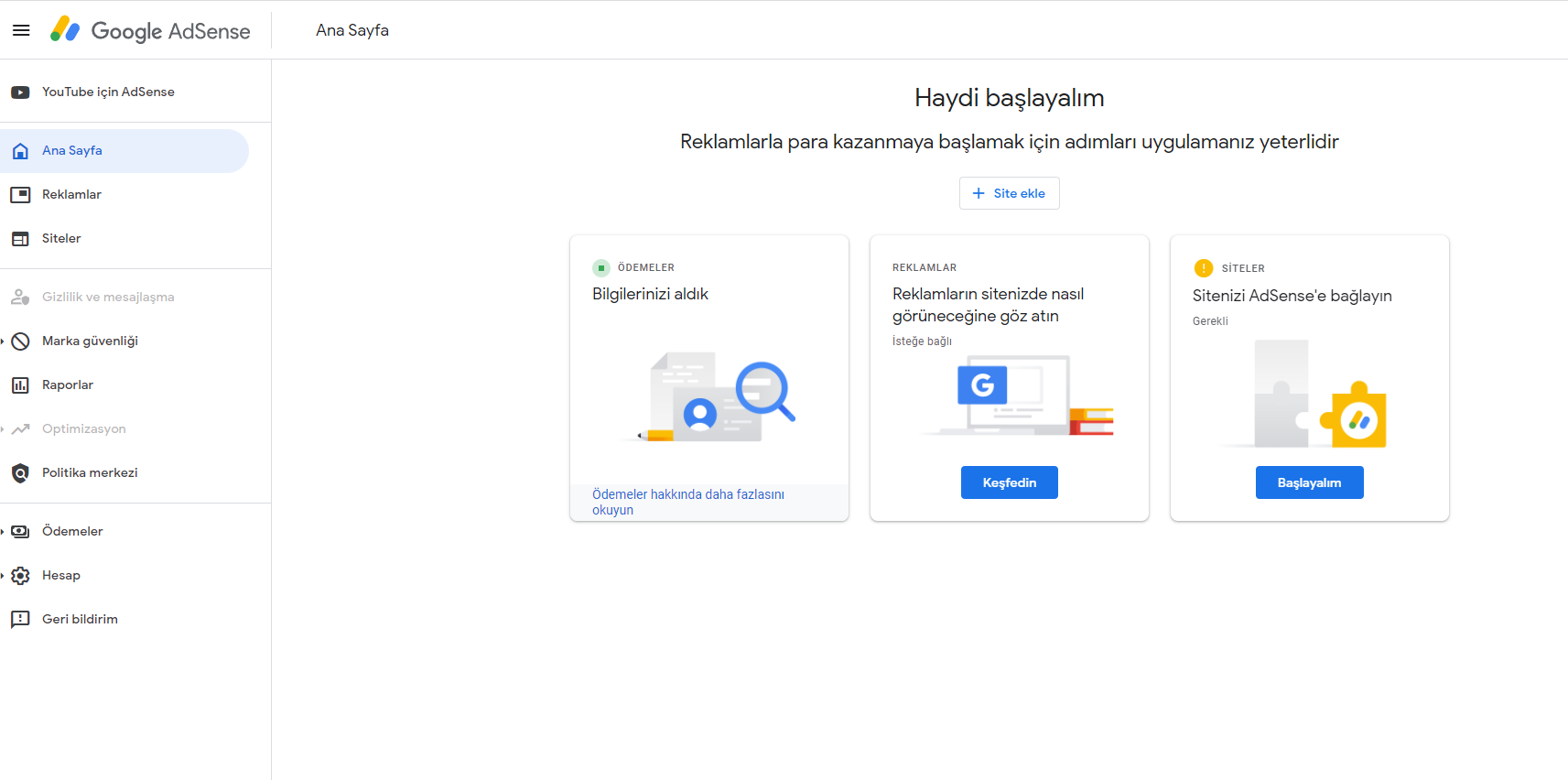Click the Bilgilerinizi aldık card title
1568x780 pixels.
[650, 294]
